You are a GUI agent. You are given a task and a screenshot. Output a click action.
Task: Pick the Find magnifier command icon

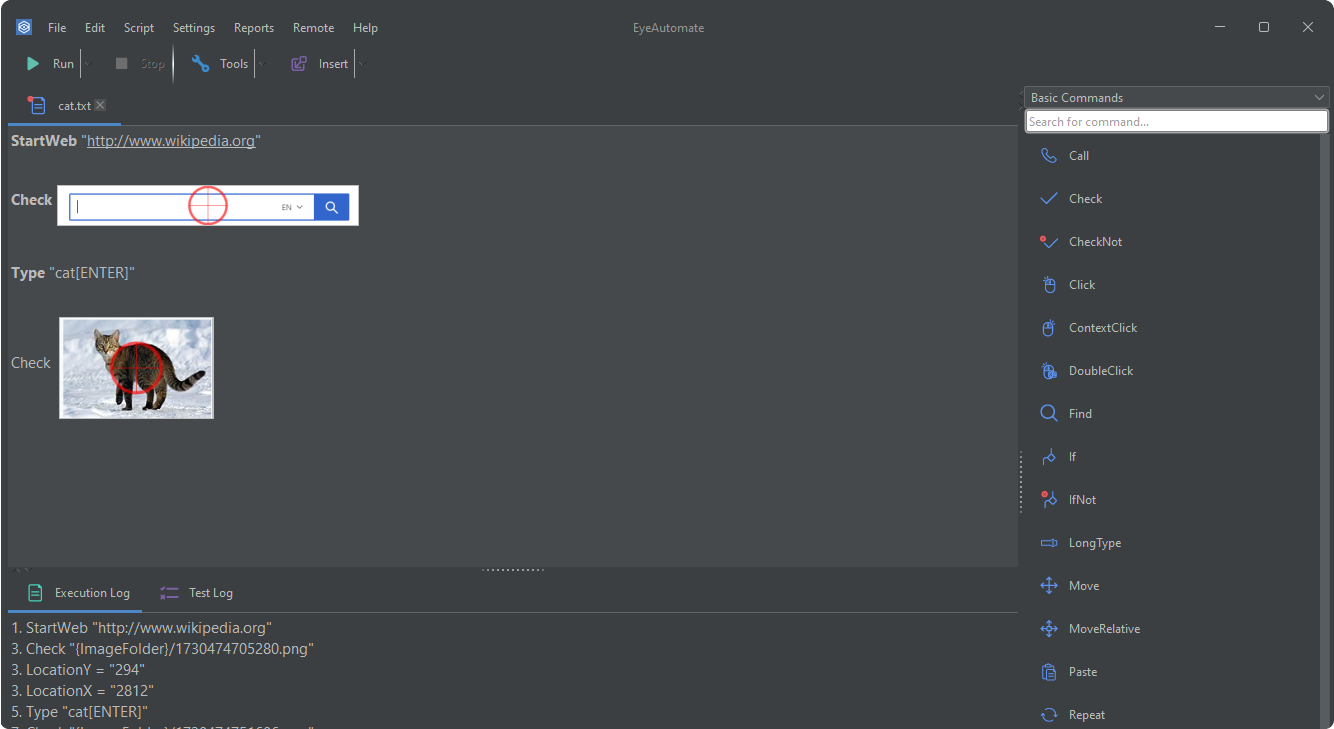[1049, 414]
